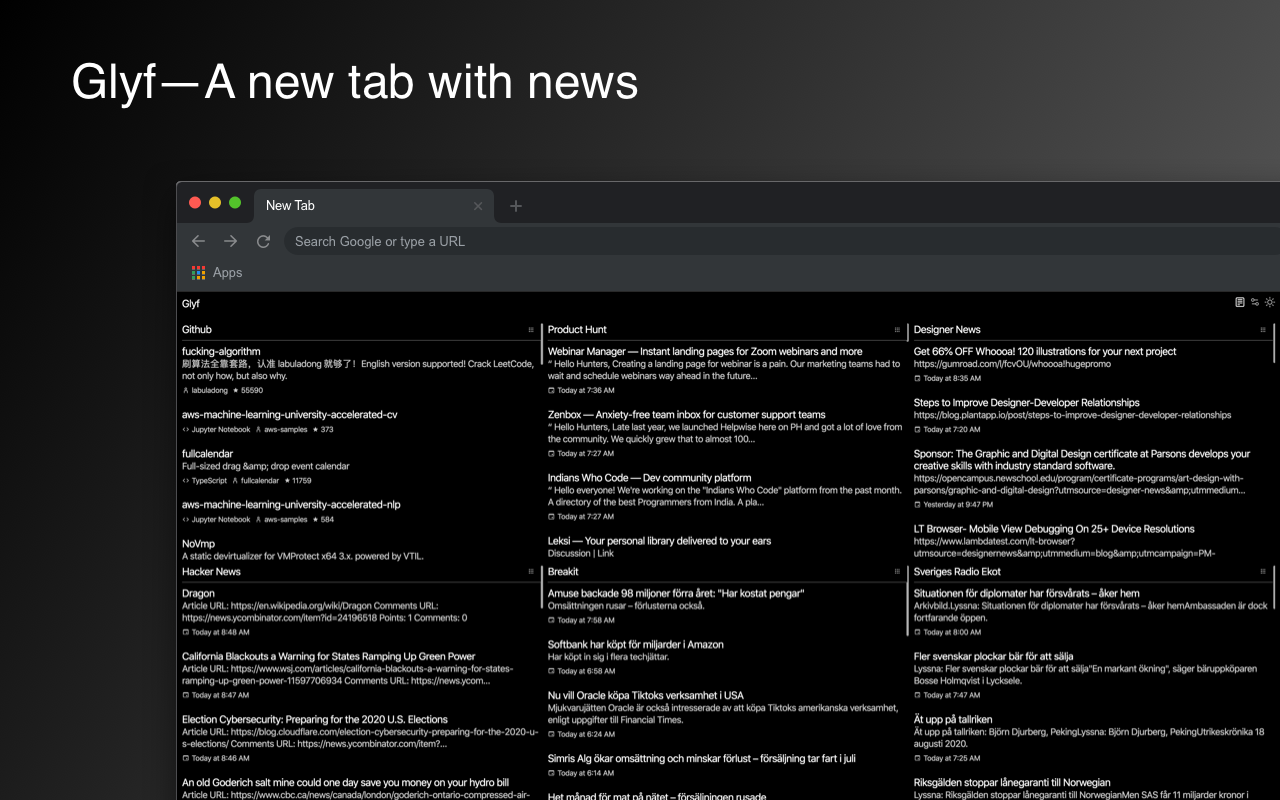Go forward with the browser forward arrow

(x=231, y=241)
